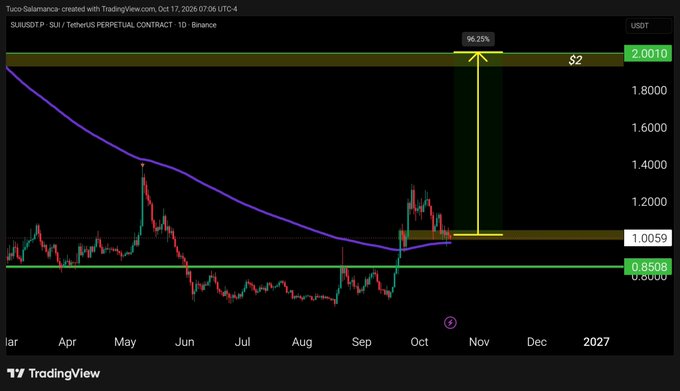
Task: Click the 1.2000 price axis value
Action: point(649,202)
